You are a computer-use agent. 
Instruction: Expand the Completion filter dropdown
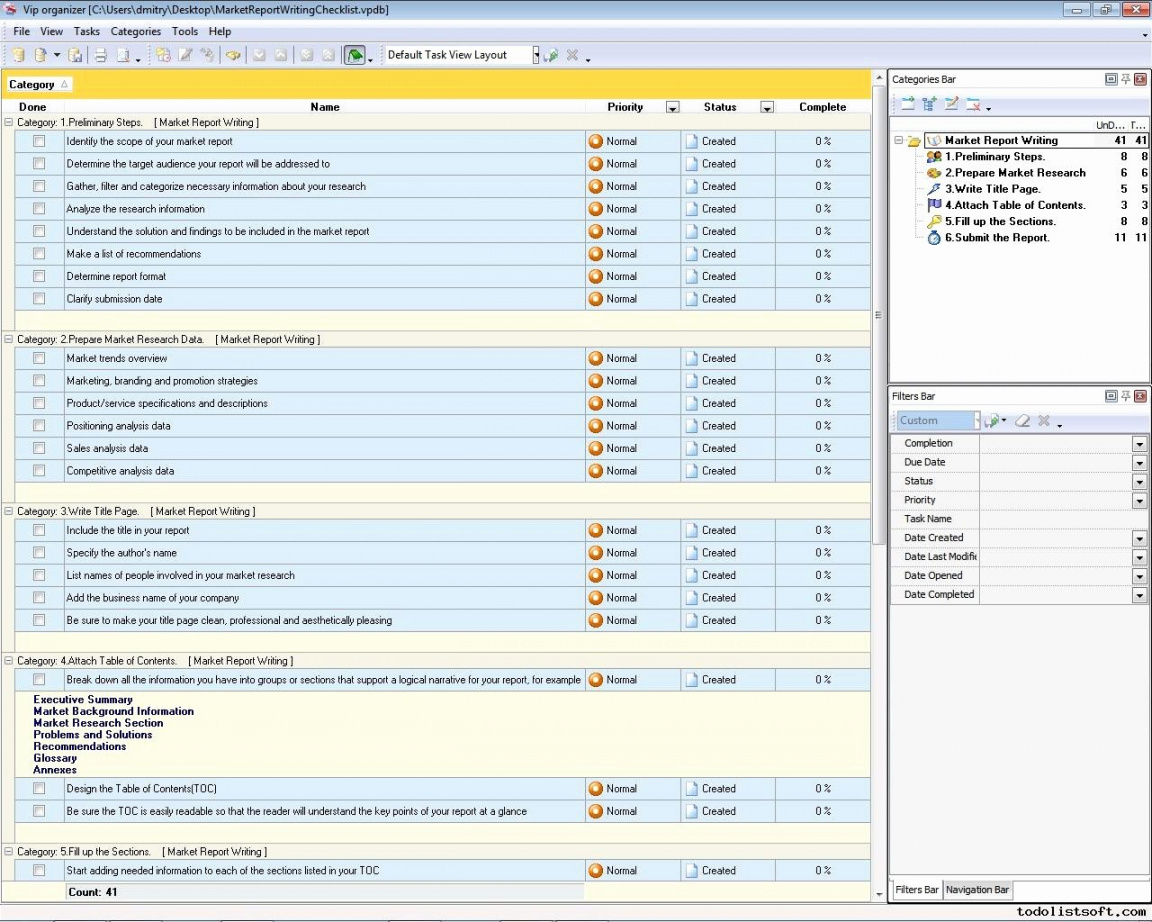click(1139, 444)
